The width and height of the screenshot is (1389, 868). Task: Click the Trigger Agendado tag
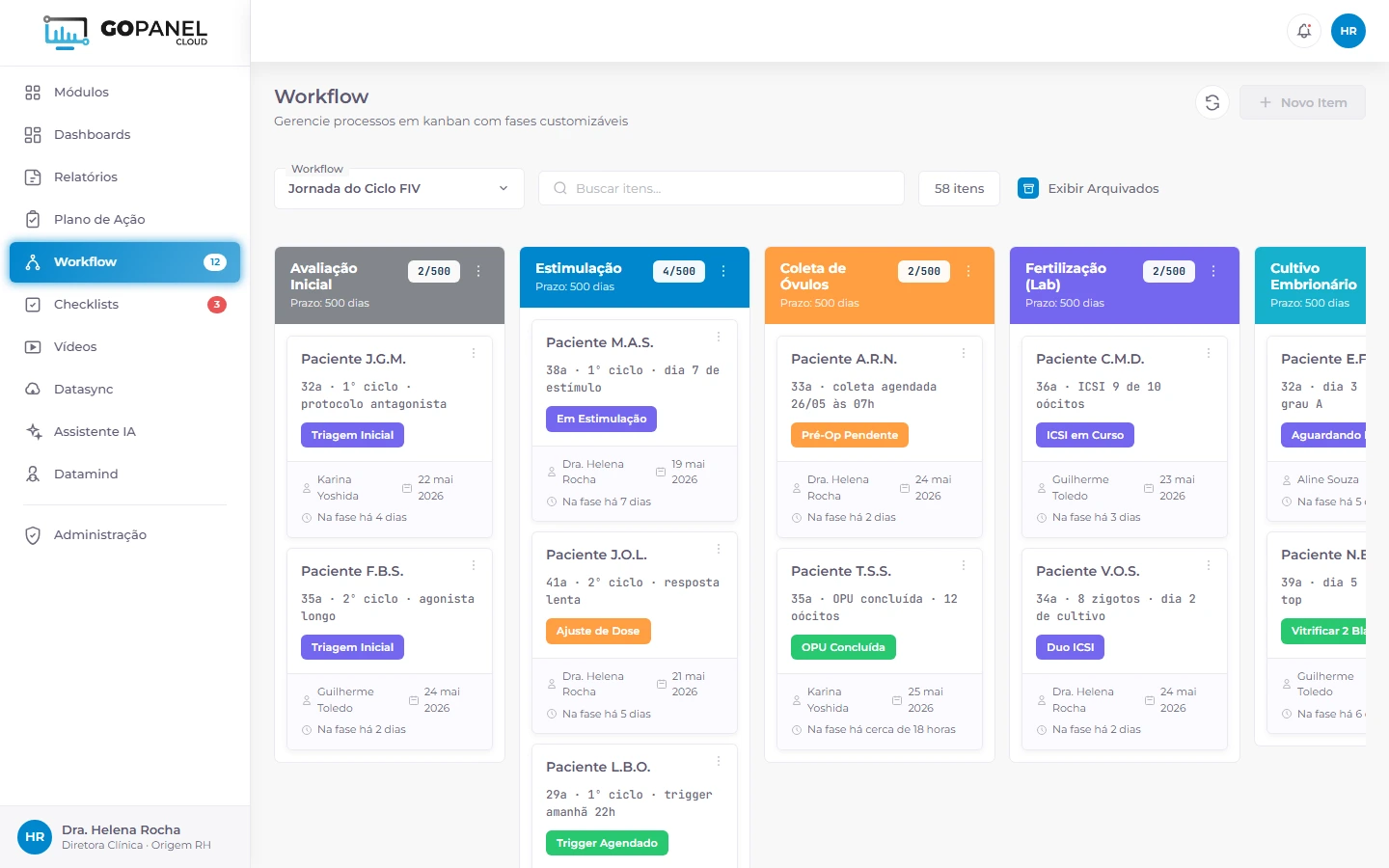click(607, 843)
